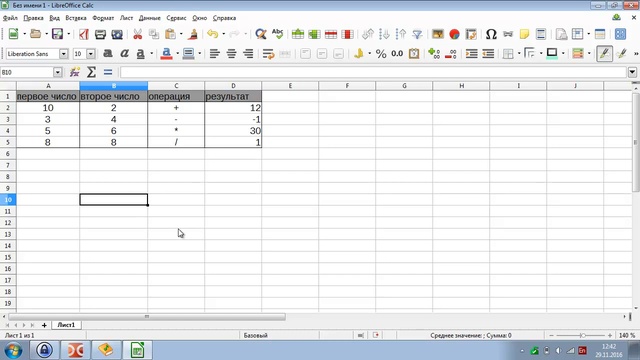
Task: Select row 6 header
Action: [8, 153]
